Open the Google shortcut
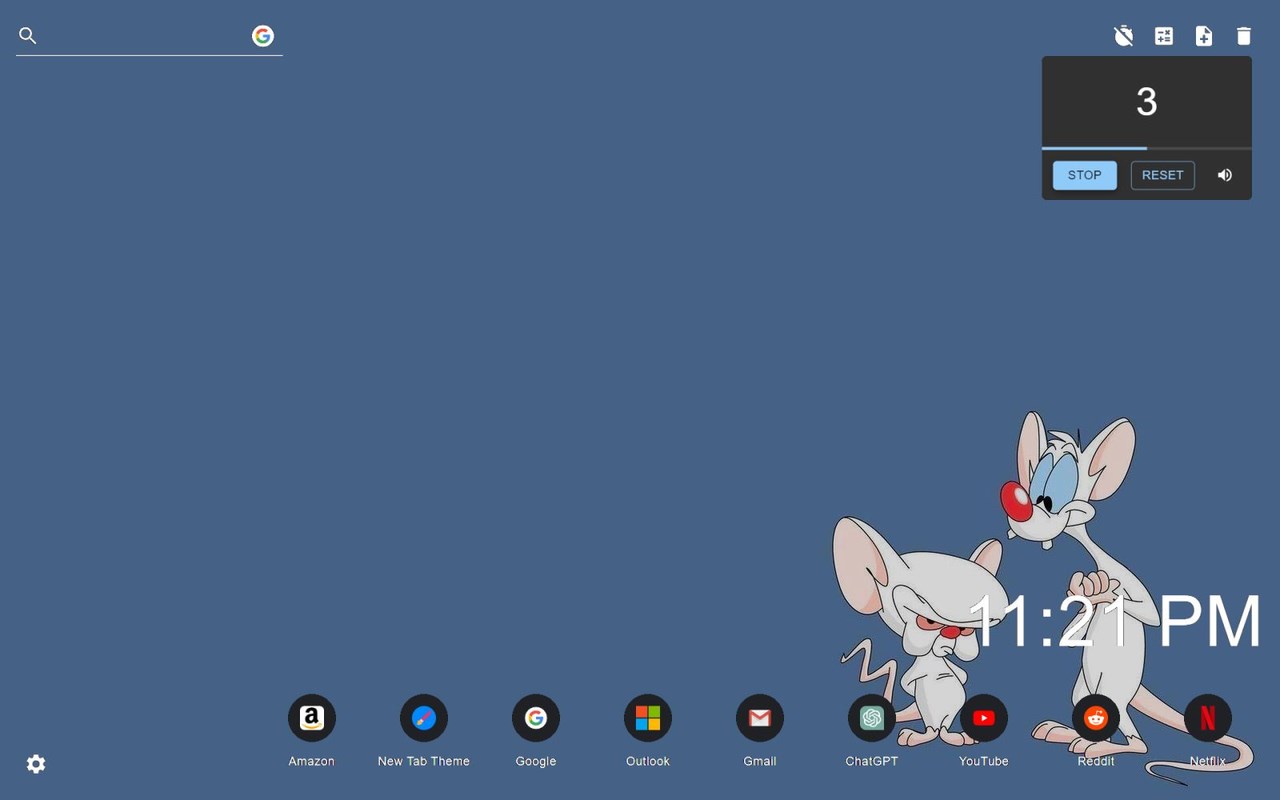1280x800 pixels. click(536, 718)
